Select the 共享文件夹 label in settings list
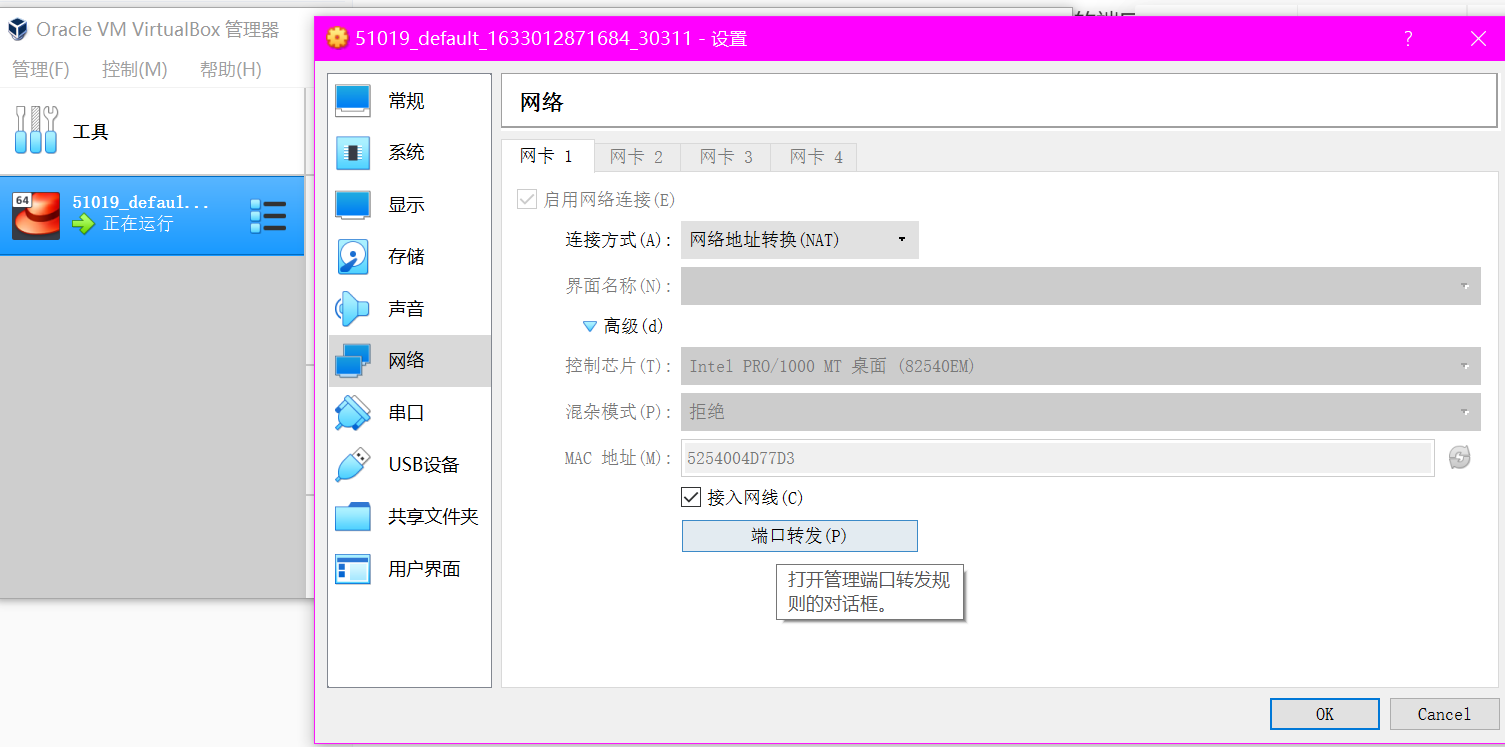The height and width of the screenshot is (747, 1505). [433, 517]
